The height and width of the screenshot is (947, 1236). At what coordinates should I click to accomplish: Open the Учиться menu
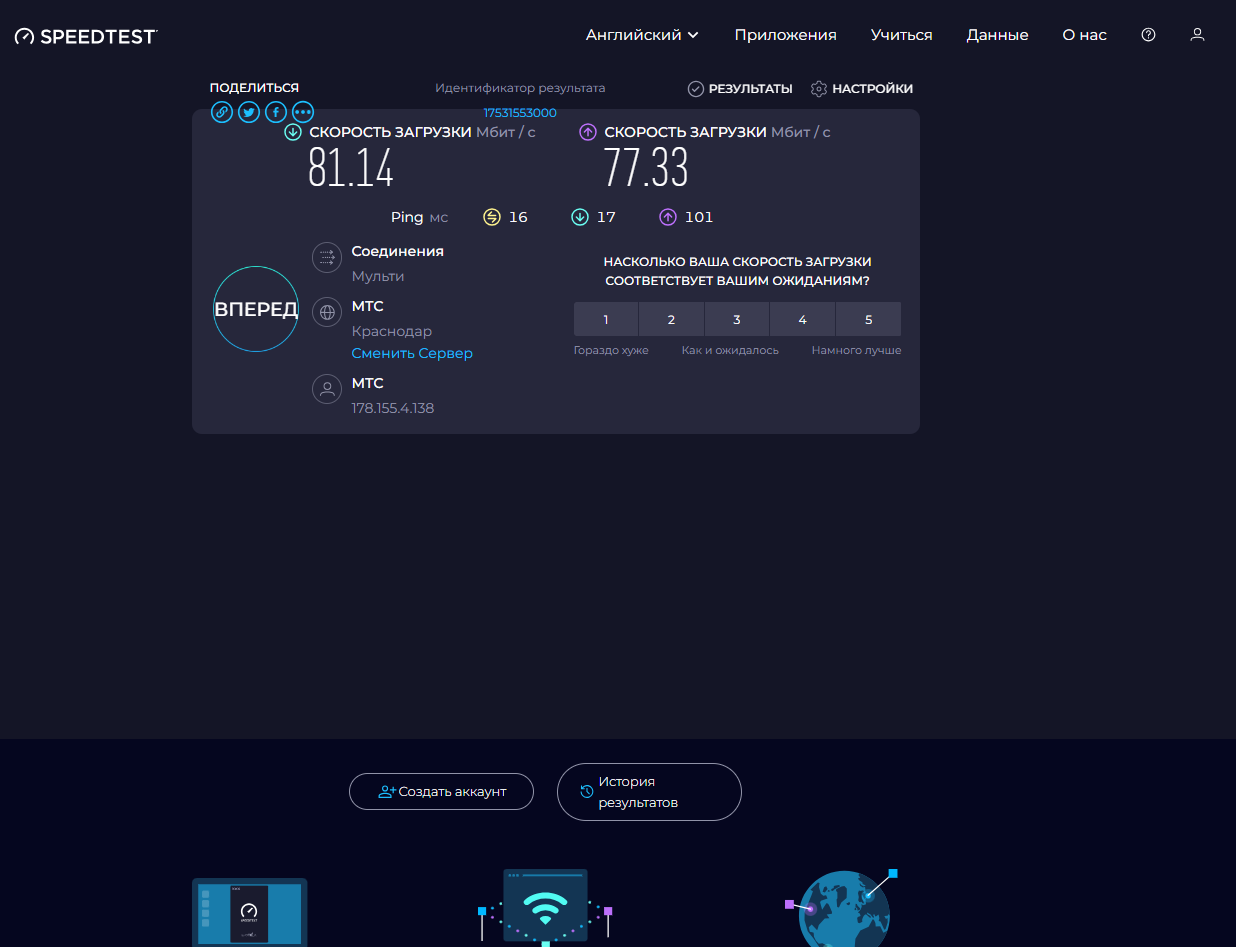click(901, 35)
